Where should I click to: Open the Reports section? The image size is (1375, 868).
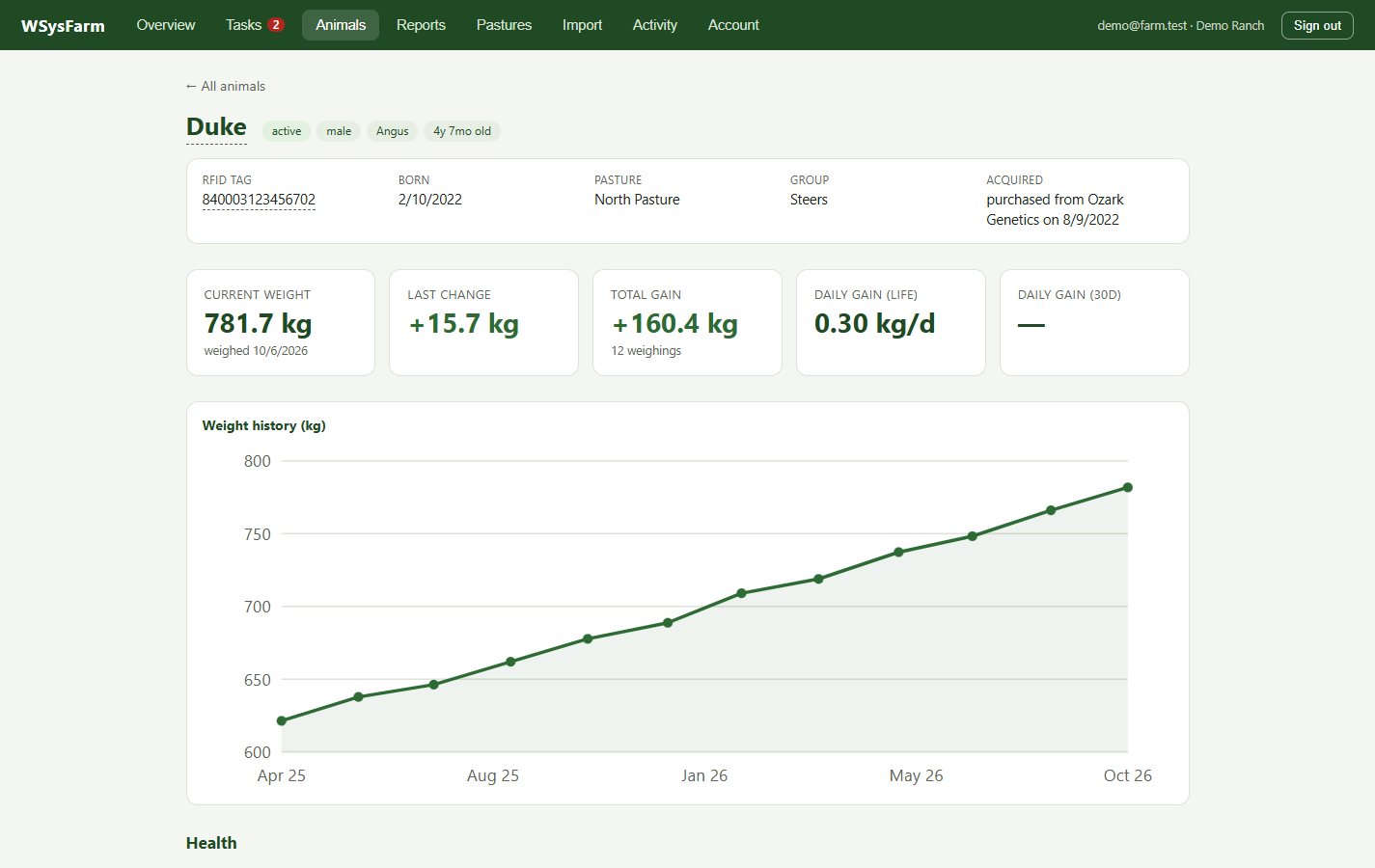click(x=421, y=25)
